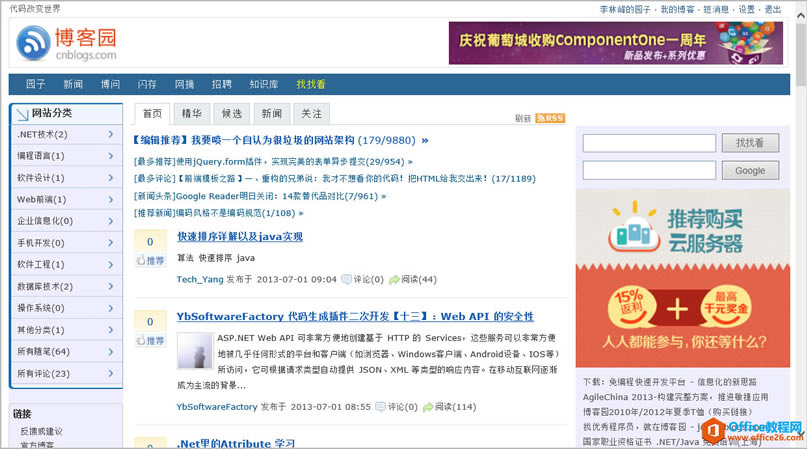Screen dimensions: 807x449
Task: Open 博问 in the navigation bar
Action: 110,84
